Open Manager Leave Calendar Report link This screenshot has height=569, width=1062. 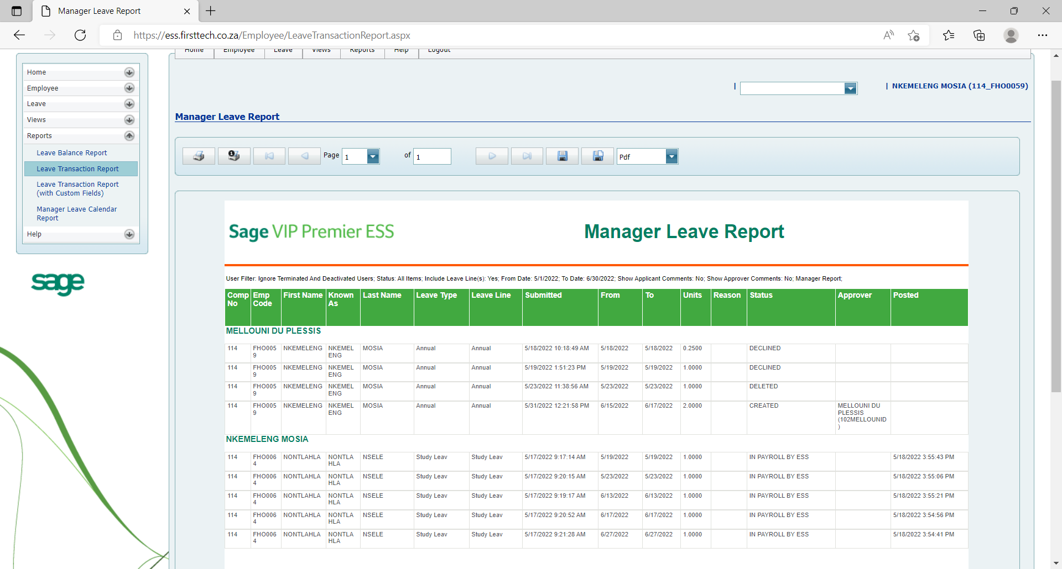point(77,213)
